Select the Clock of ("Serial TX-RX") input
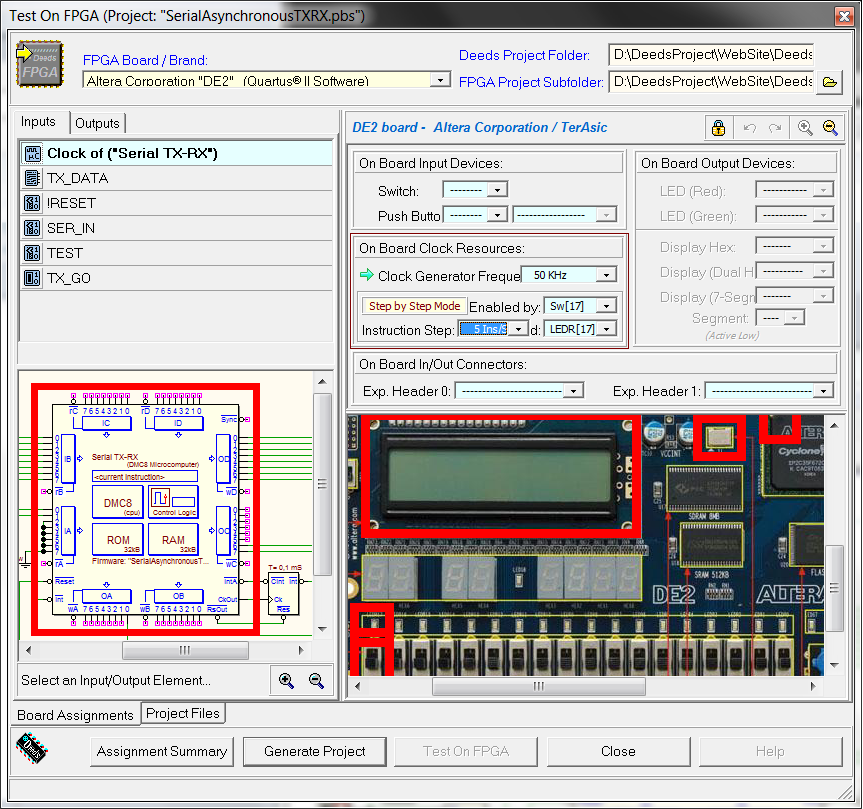The height and width of the screenshot is (809, 863). 176,153
